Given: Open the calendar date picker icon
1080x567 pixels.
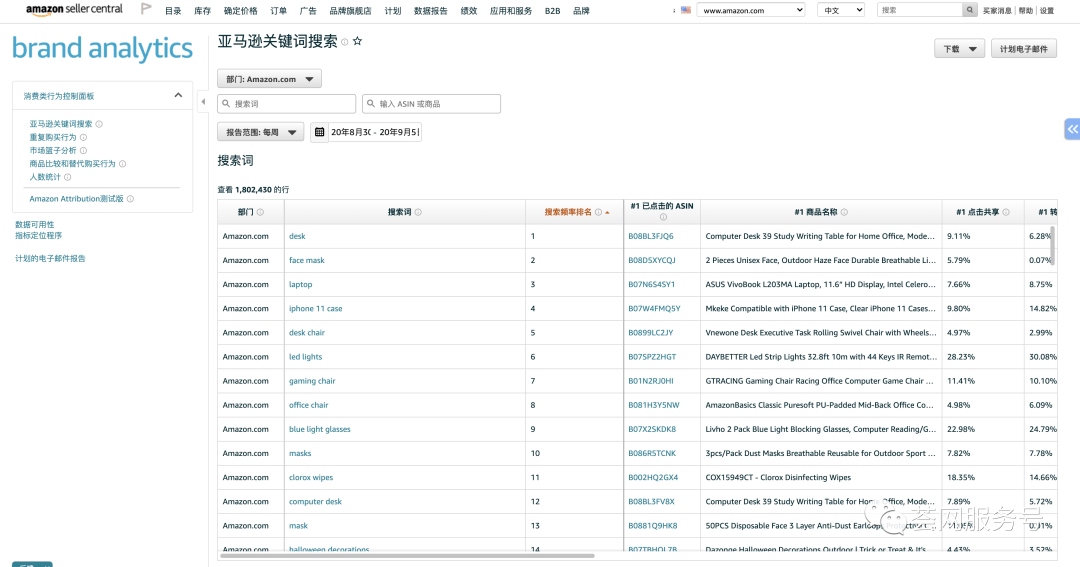Looking at the screenshot, I should [319, 132].
